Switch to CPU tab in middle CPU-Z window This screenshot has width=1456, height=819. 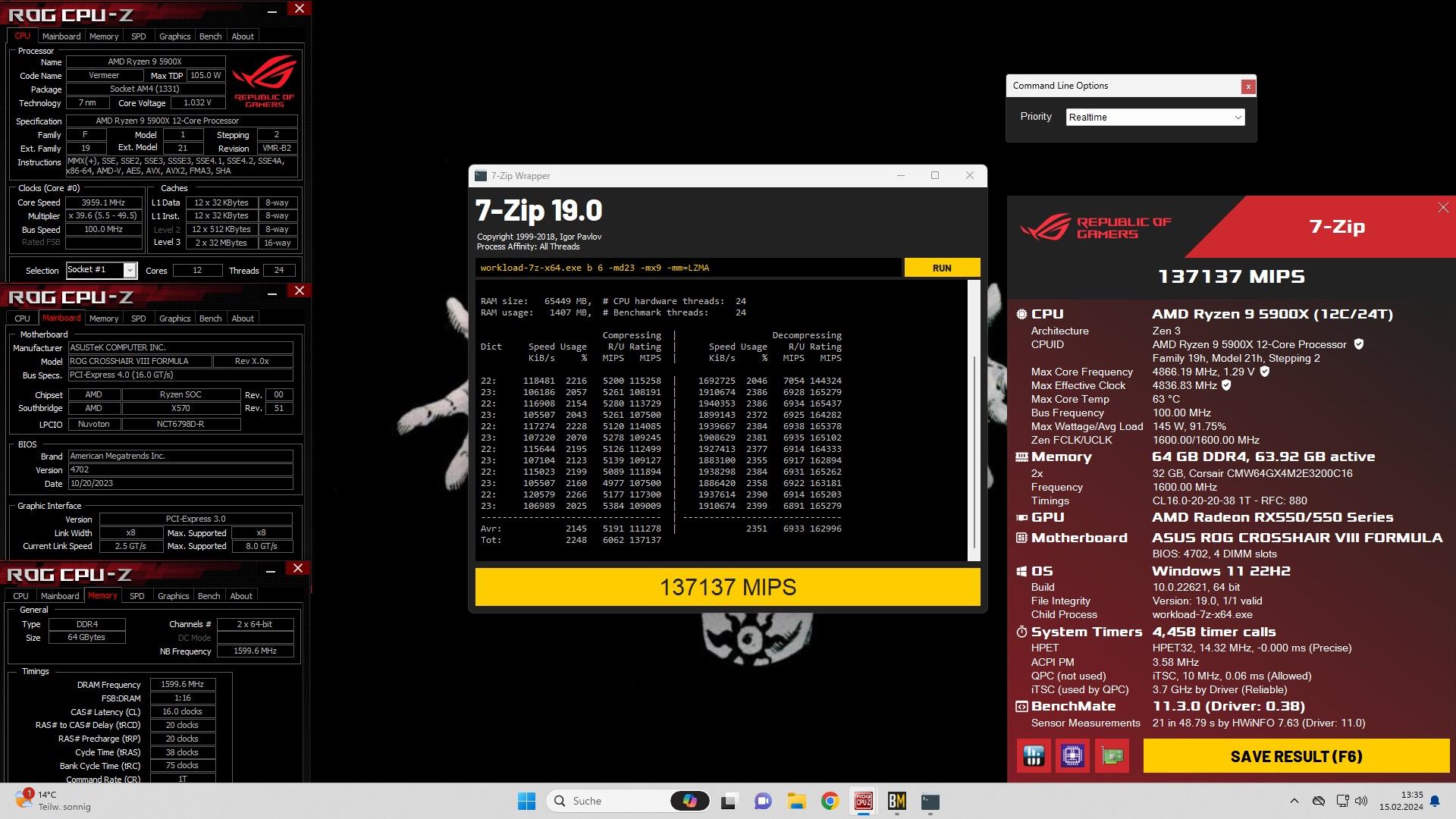23,318
